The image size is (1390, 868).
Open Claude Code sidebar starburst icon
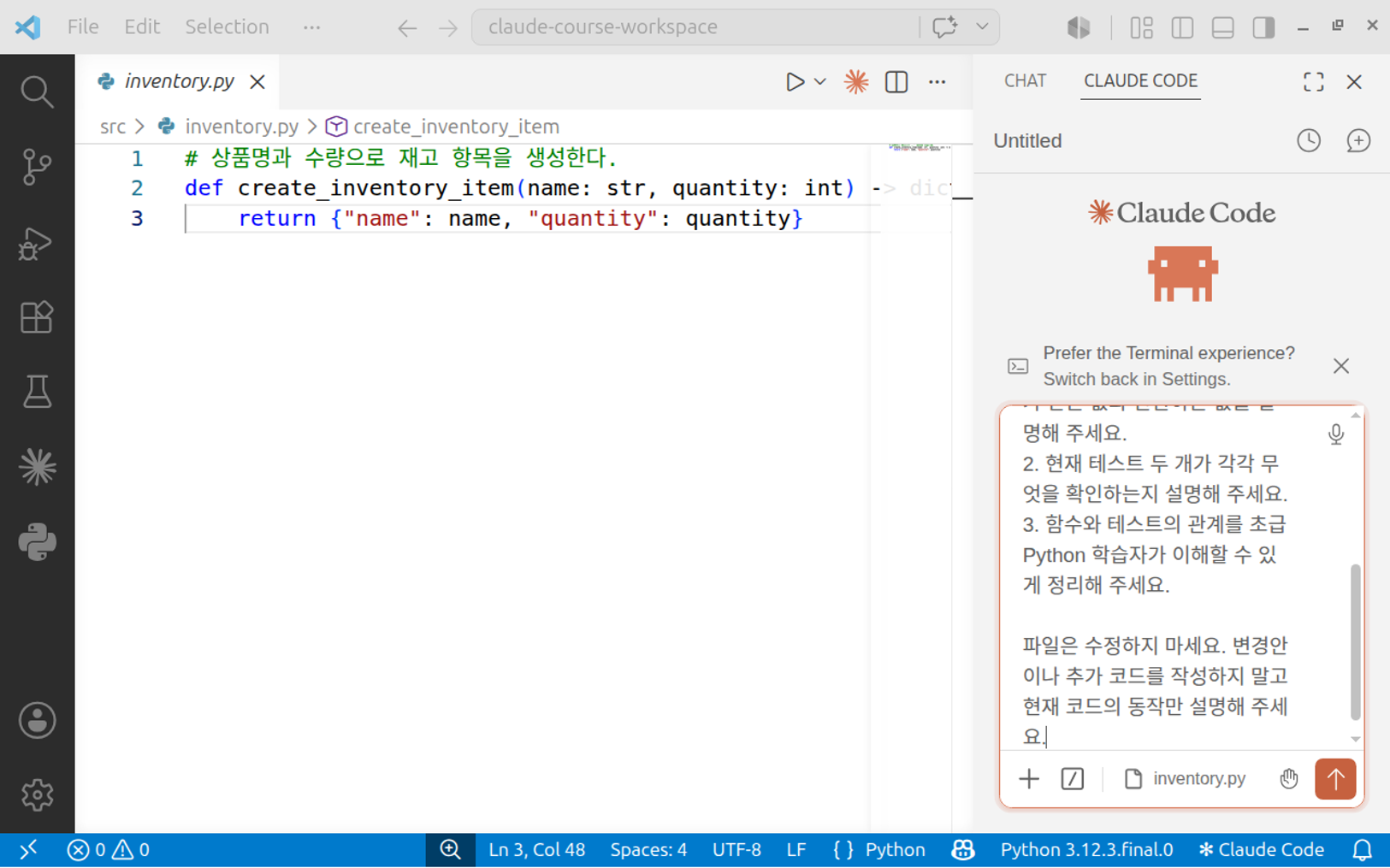(x=37, y=467)
